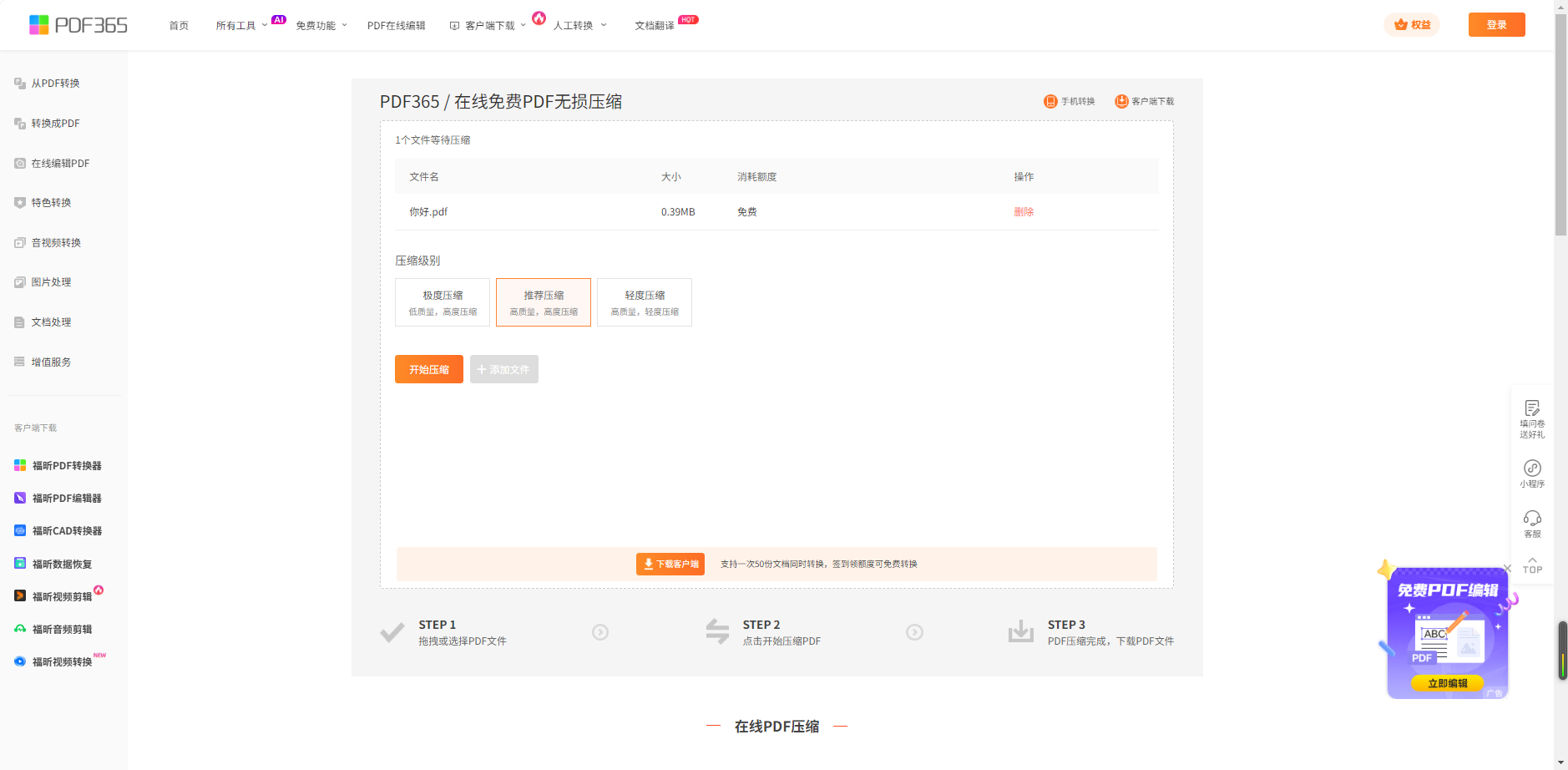This screenshot has height=770, width=1568.
Task: Go to 首页 in the top navigation
Action: pyautogui.click(x=179, y=26)
